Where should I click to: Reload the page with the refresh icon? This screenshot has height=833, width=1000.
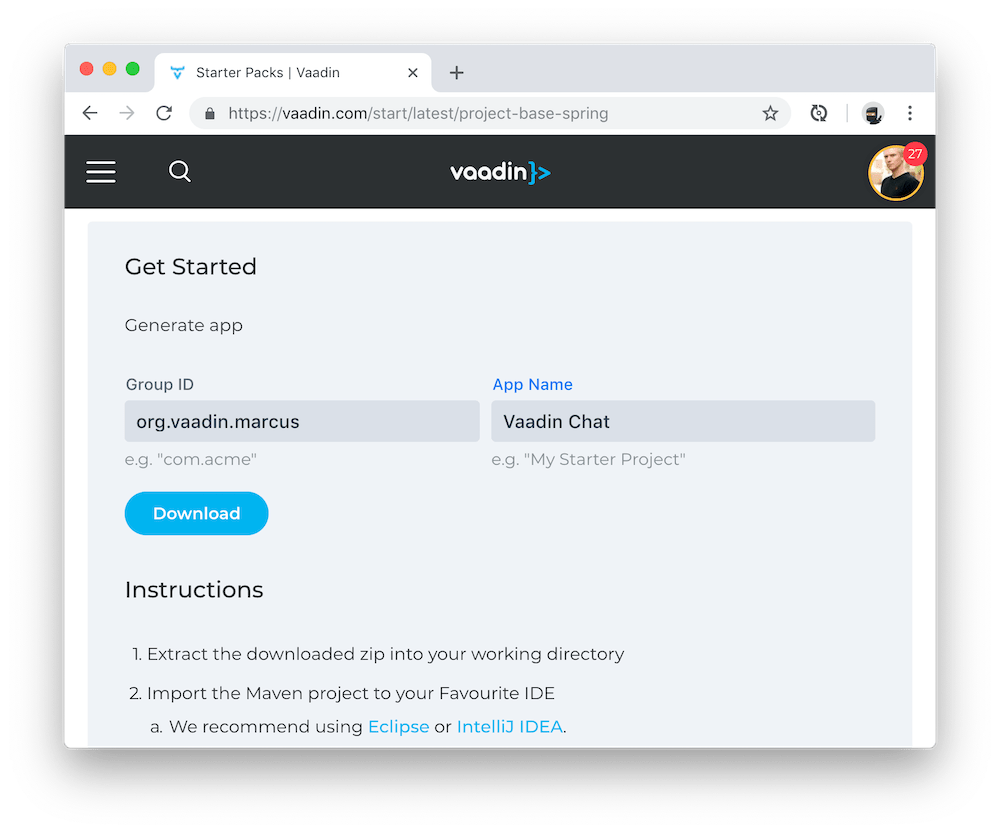click(x=164, y=113)
